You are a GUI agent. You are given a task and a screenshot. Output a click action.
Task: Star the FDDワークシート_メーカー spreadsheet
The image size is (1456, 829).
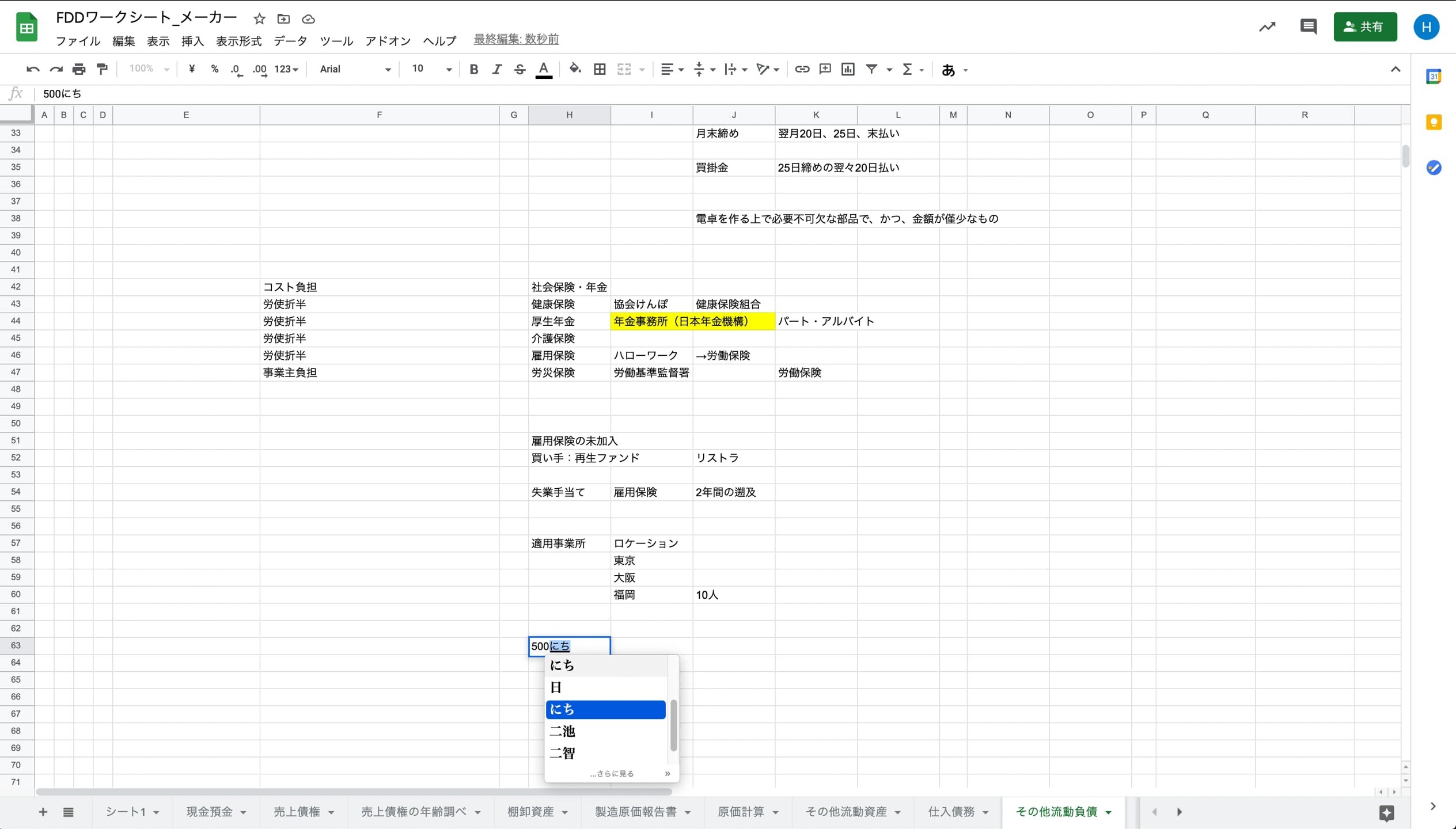point(259,18)
